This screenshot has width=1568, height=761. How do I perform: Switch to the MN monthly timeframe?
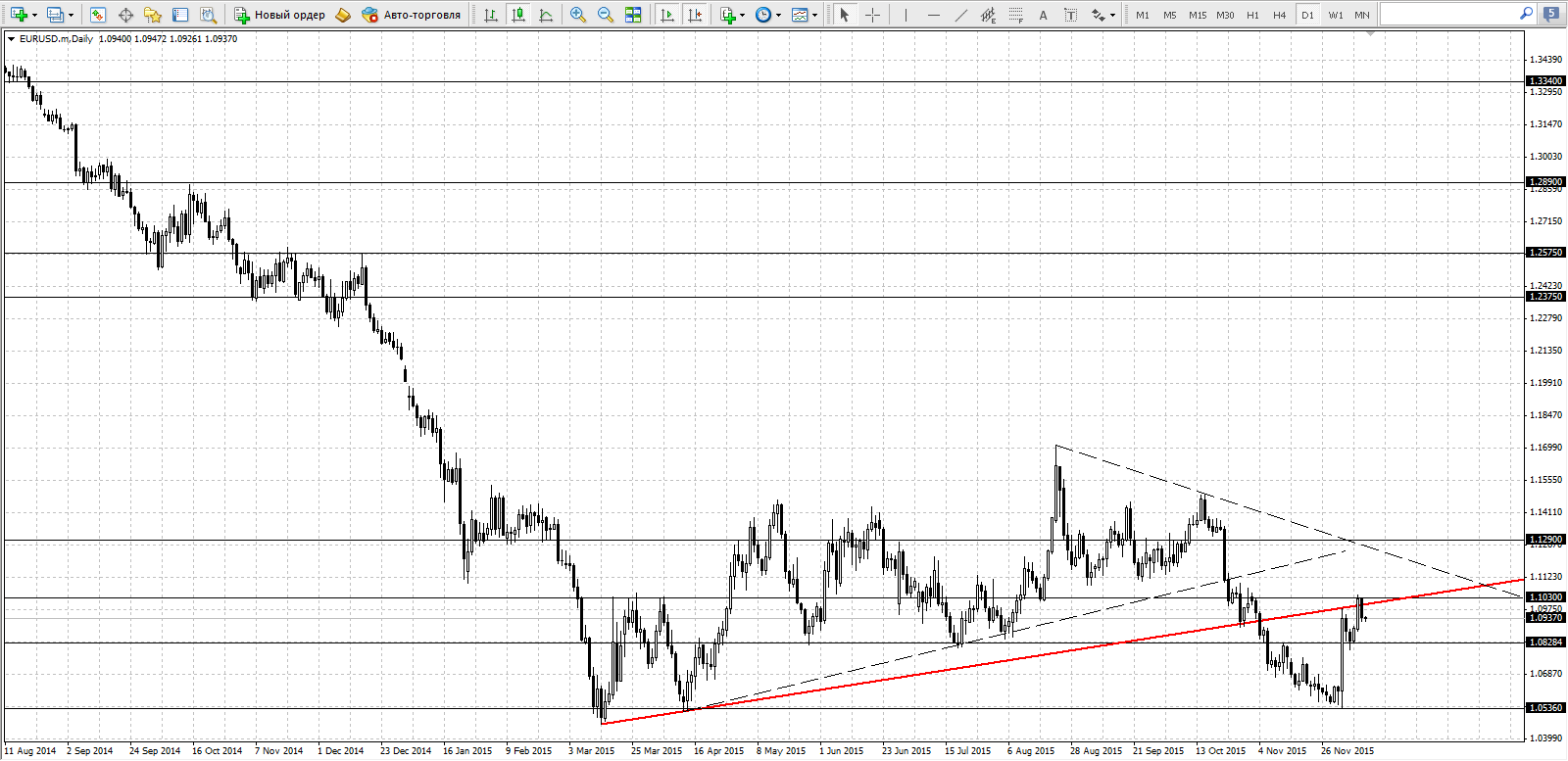1362,15
